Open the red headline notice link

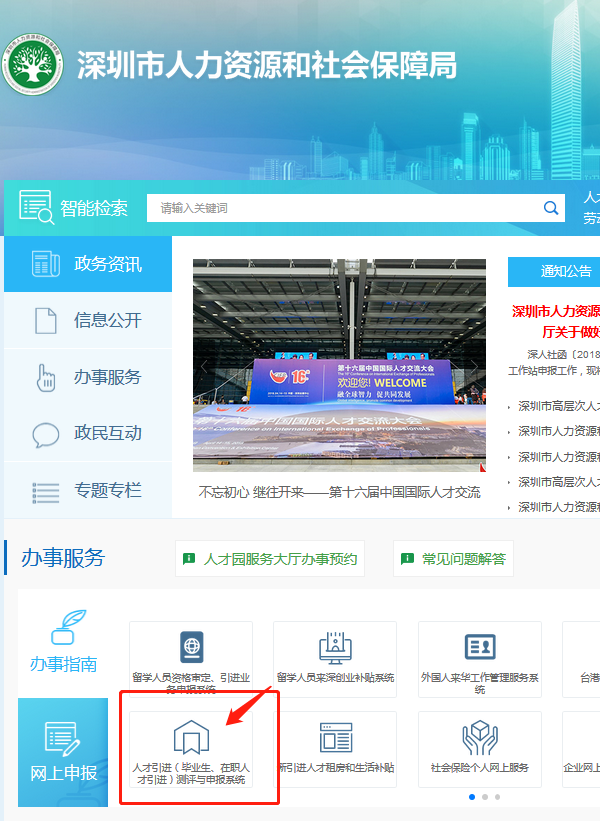click(556, 321)
